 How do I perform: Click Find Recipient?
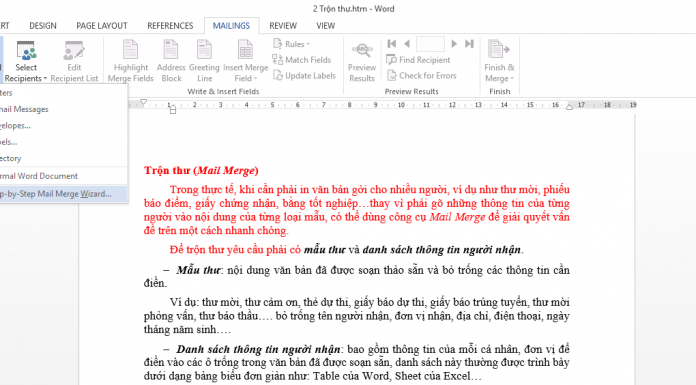click(418, 60)
